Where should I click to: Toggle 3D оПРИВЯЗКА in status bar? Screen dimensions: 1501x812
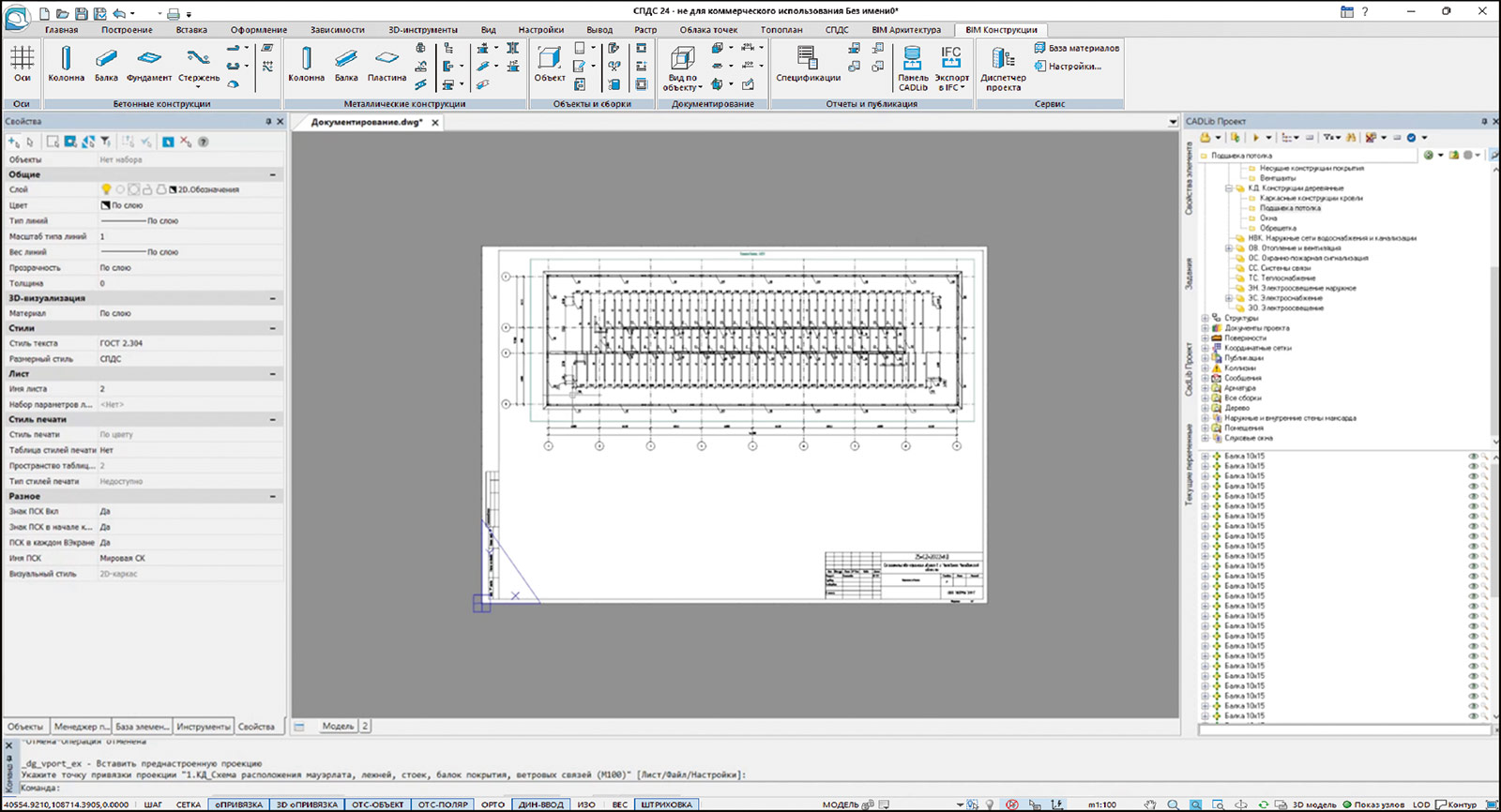(307, 804)
